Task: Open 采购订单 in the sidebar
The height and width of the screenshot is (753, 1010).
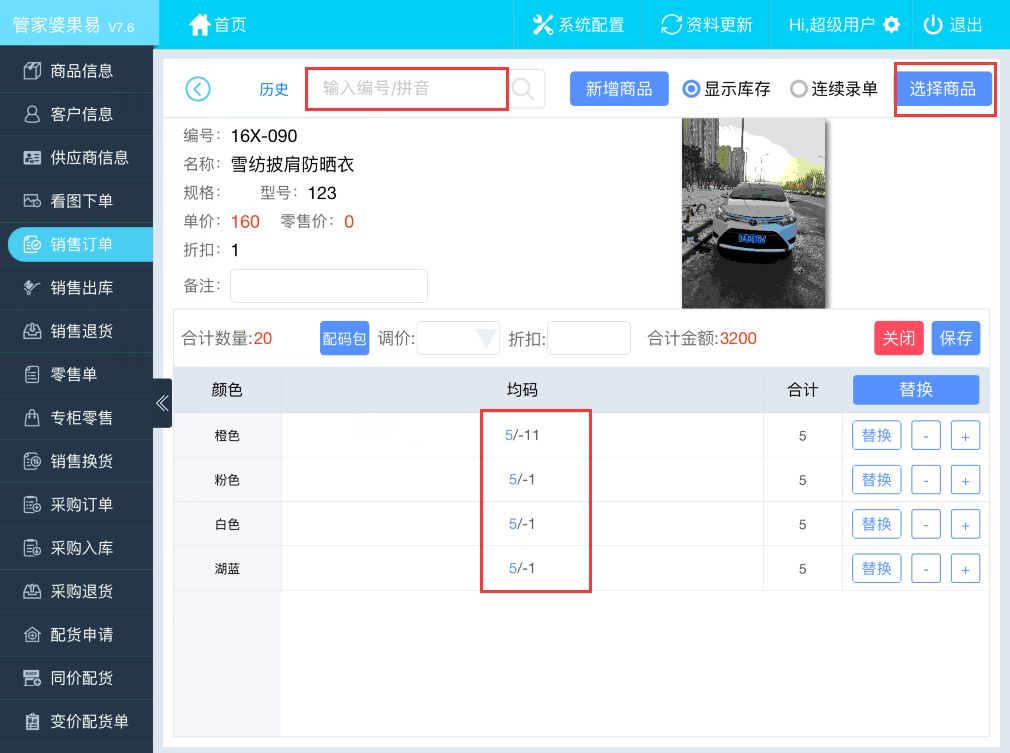Action: [81, 504]
